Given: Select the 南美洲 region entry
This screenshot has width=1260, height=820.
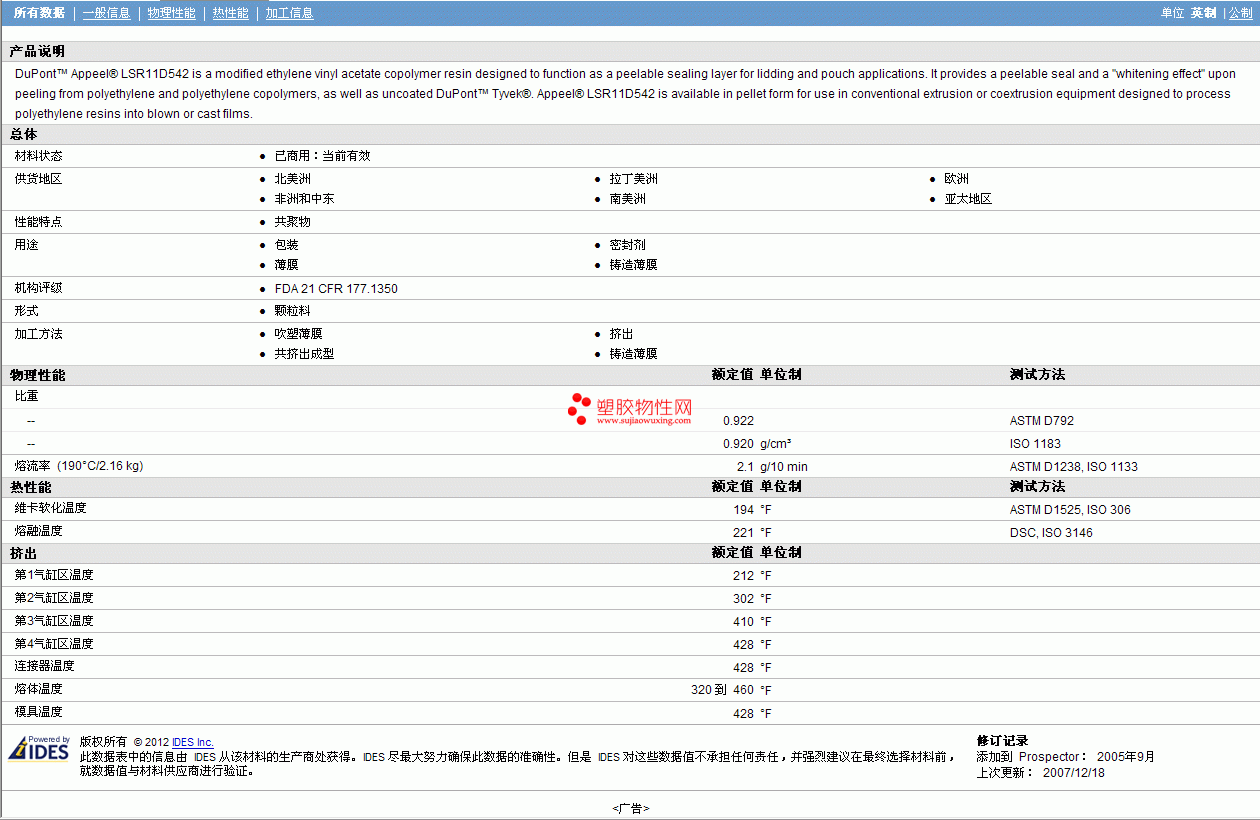Looking at the screenshot, I should (x=627, y=199).
